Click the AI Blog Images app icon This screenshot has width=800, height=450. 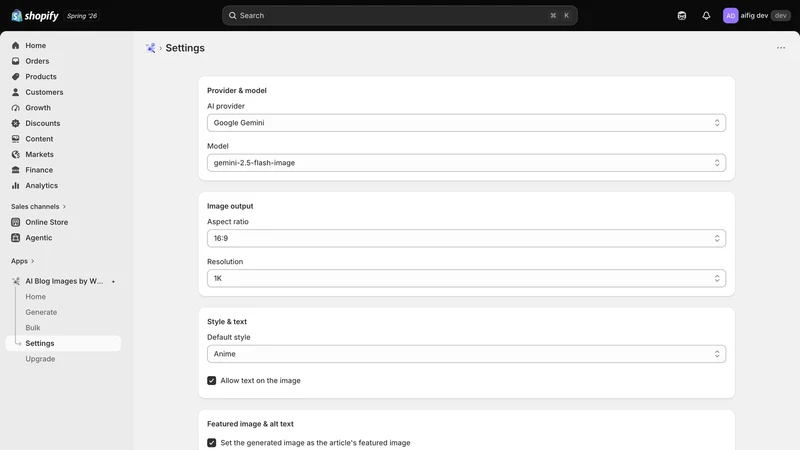[15, 281]
